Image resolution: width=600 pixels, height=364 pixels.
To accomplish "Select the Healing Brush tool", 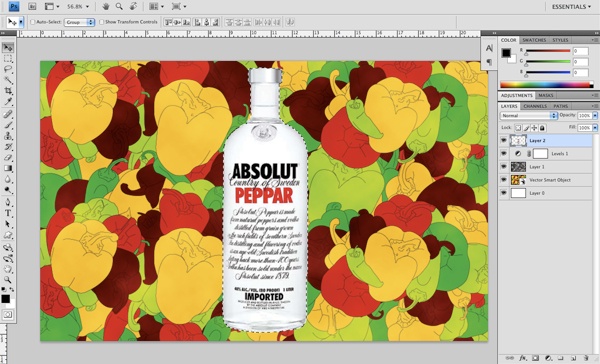I will (8, 114).
